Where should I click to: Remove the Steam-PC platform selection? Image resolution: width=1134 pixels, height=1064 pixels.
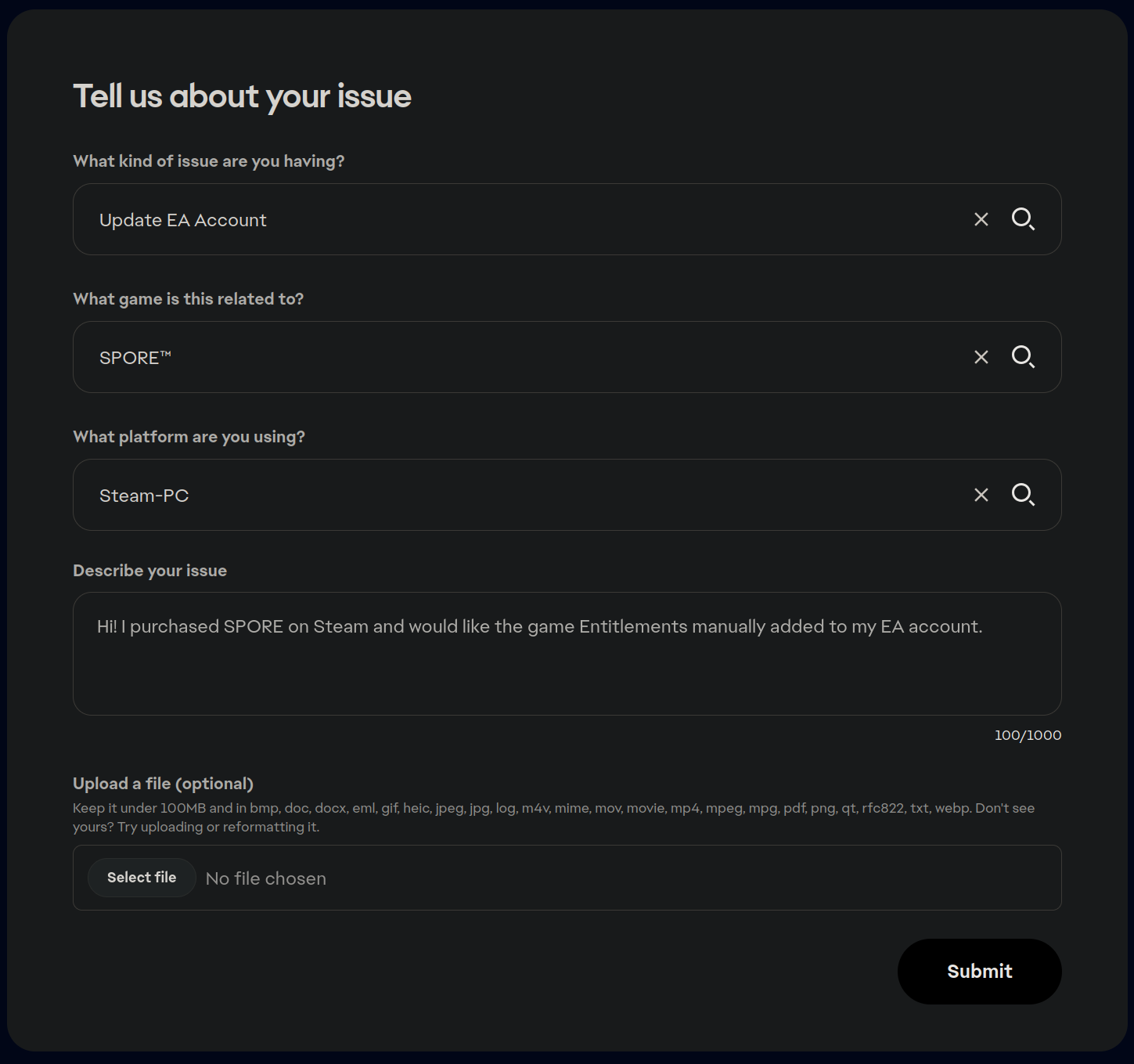click(981, 495)
